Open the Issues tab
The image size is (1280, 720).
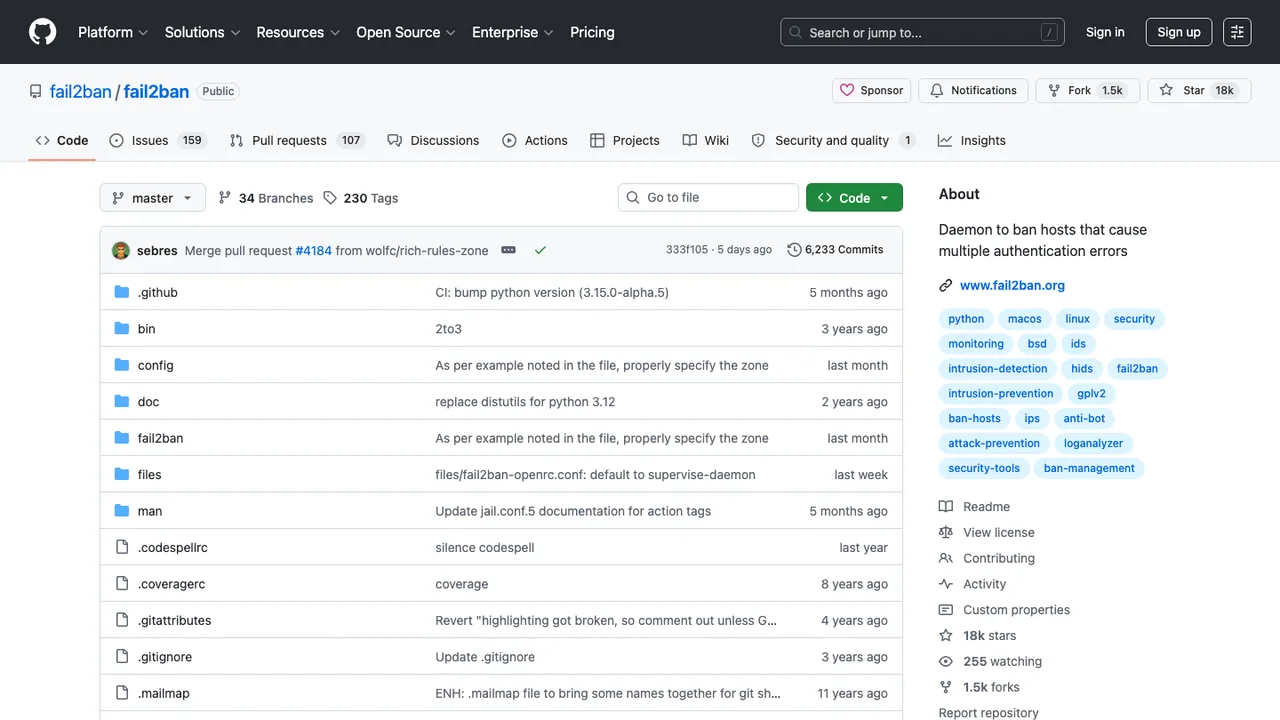coord(158,141)
